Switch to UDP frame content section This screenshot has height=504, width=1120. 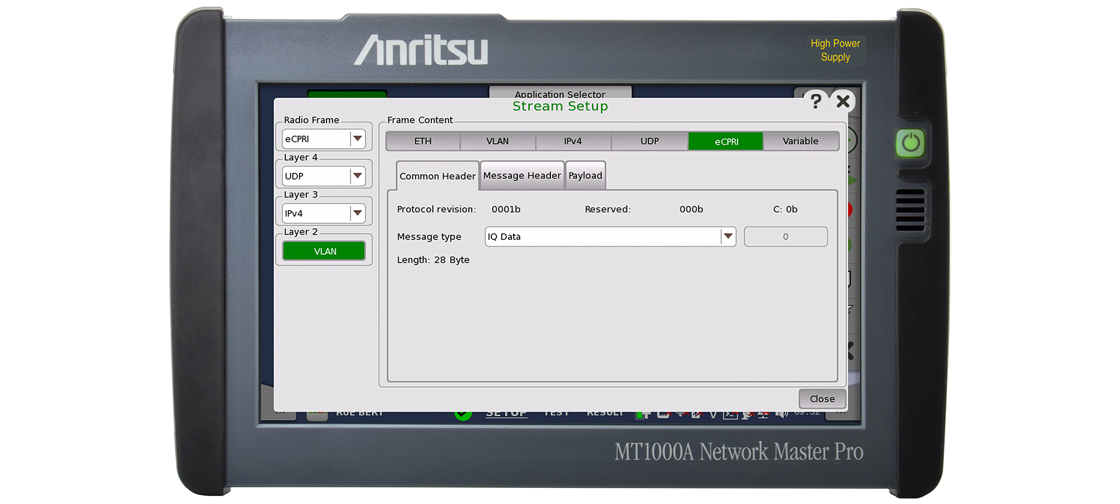[x=649, y=142]
